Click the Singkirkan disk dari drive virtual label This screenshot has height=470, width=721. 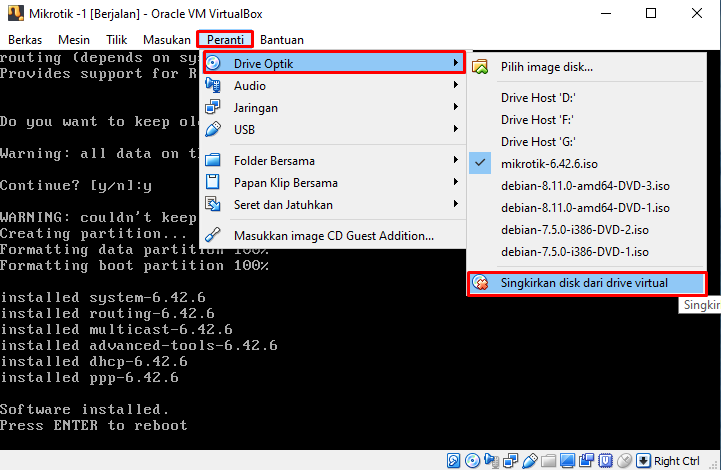584,283
